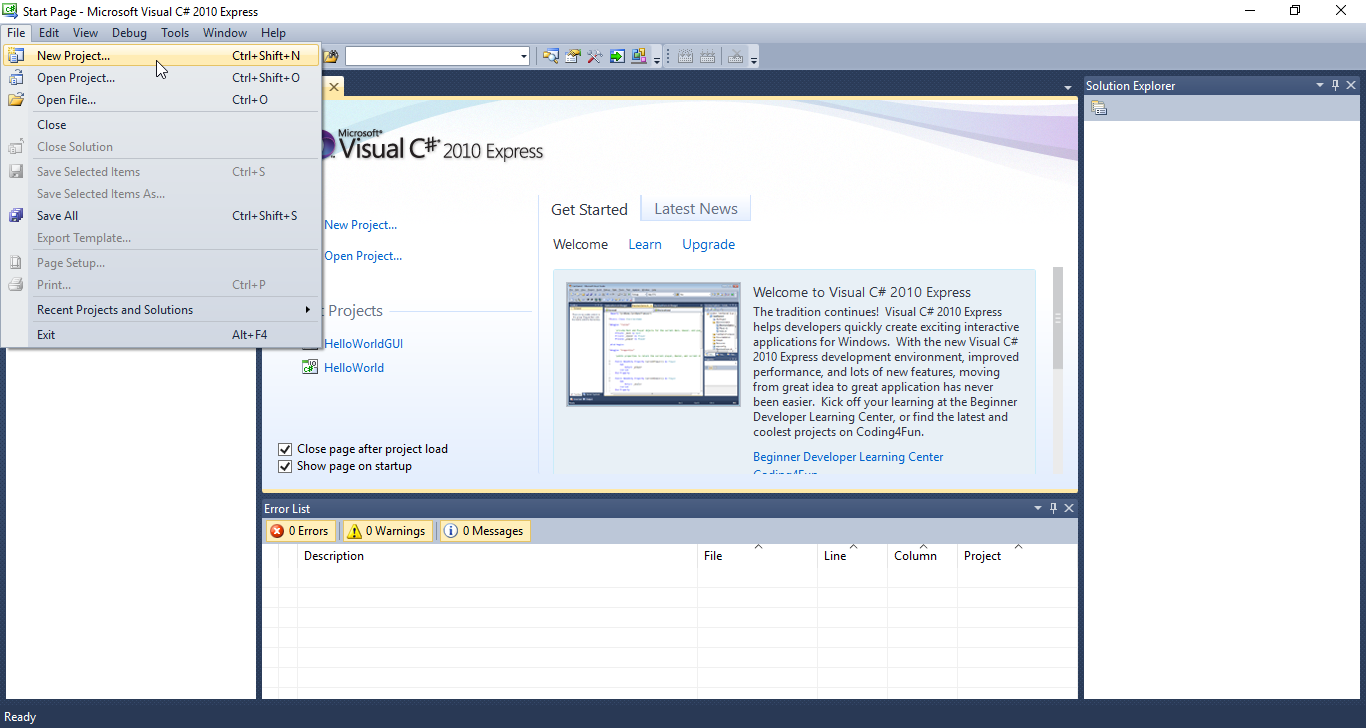Viewport: 1366px width, 728px height.
Task: Choose Save All from the File menu
Action: coord(161,216)
